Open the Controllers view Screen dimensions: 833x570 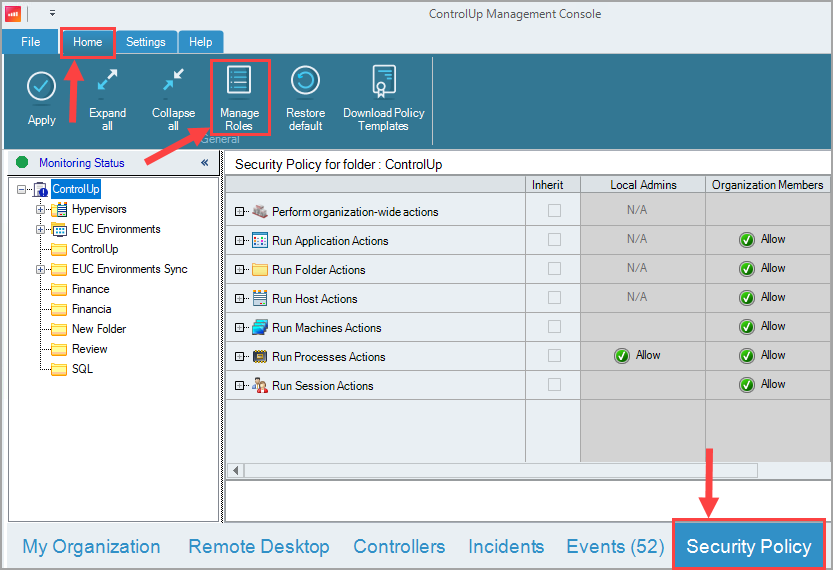coord(399,547)
